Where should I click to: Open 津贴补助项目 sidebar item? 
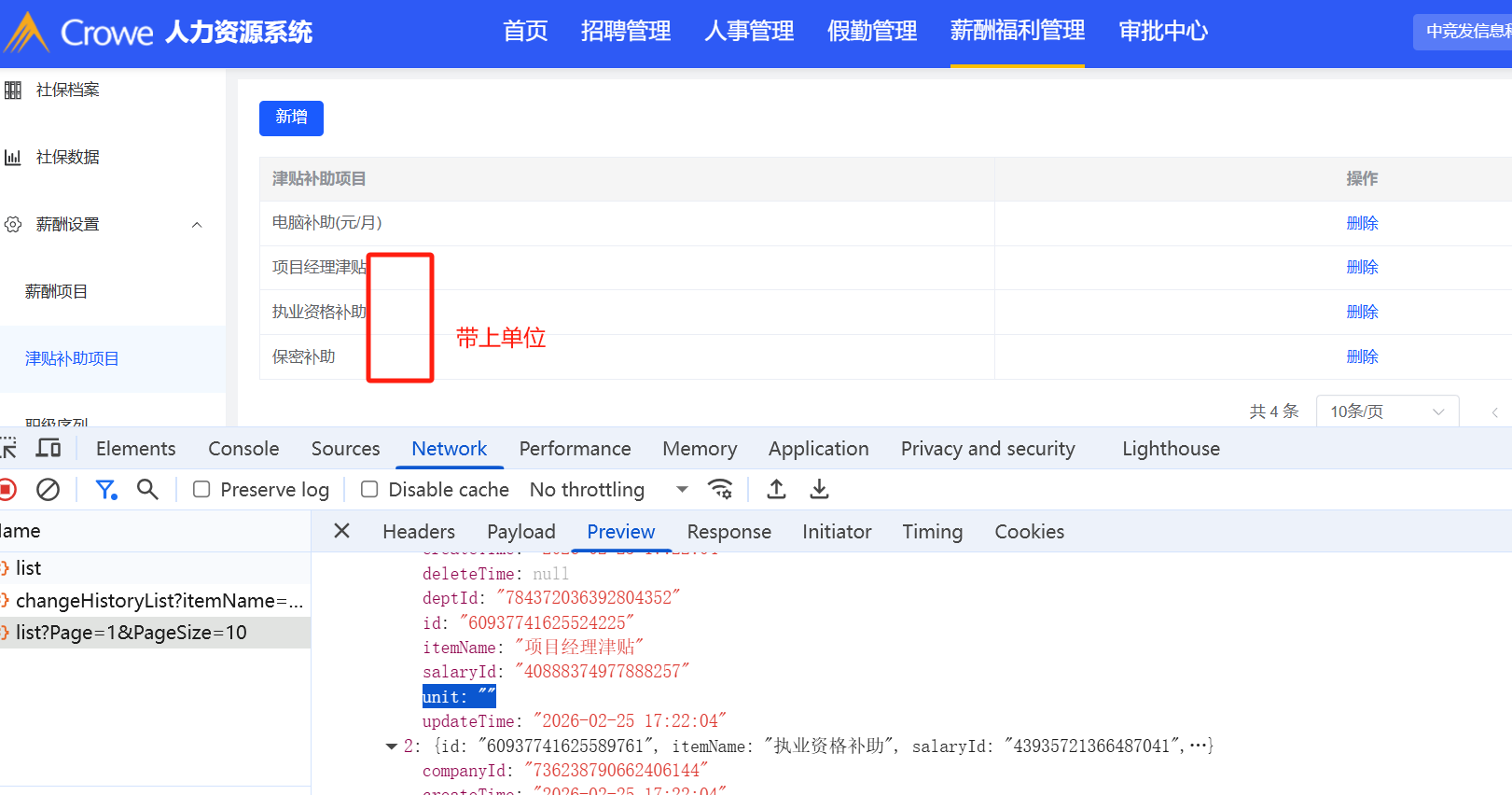[x=72, y=359]
